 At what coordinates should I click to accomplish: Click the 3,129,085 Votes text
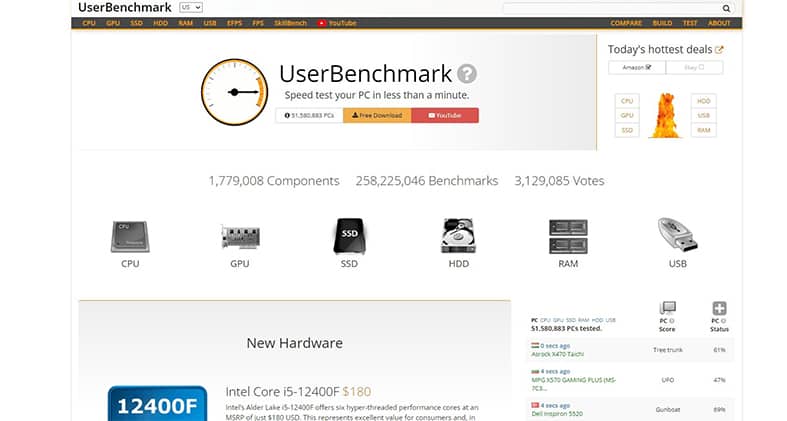click(559, 181)
